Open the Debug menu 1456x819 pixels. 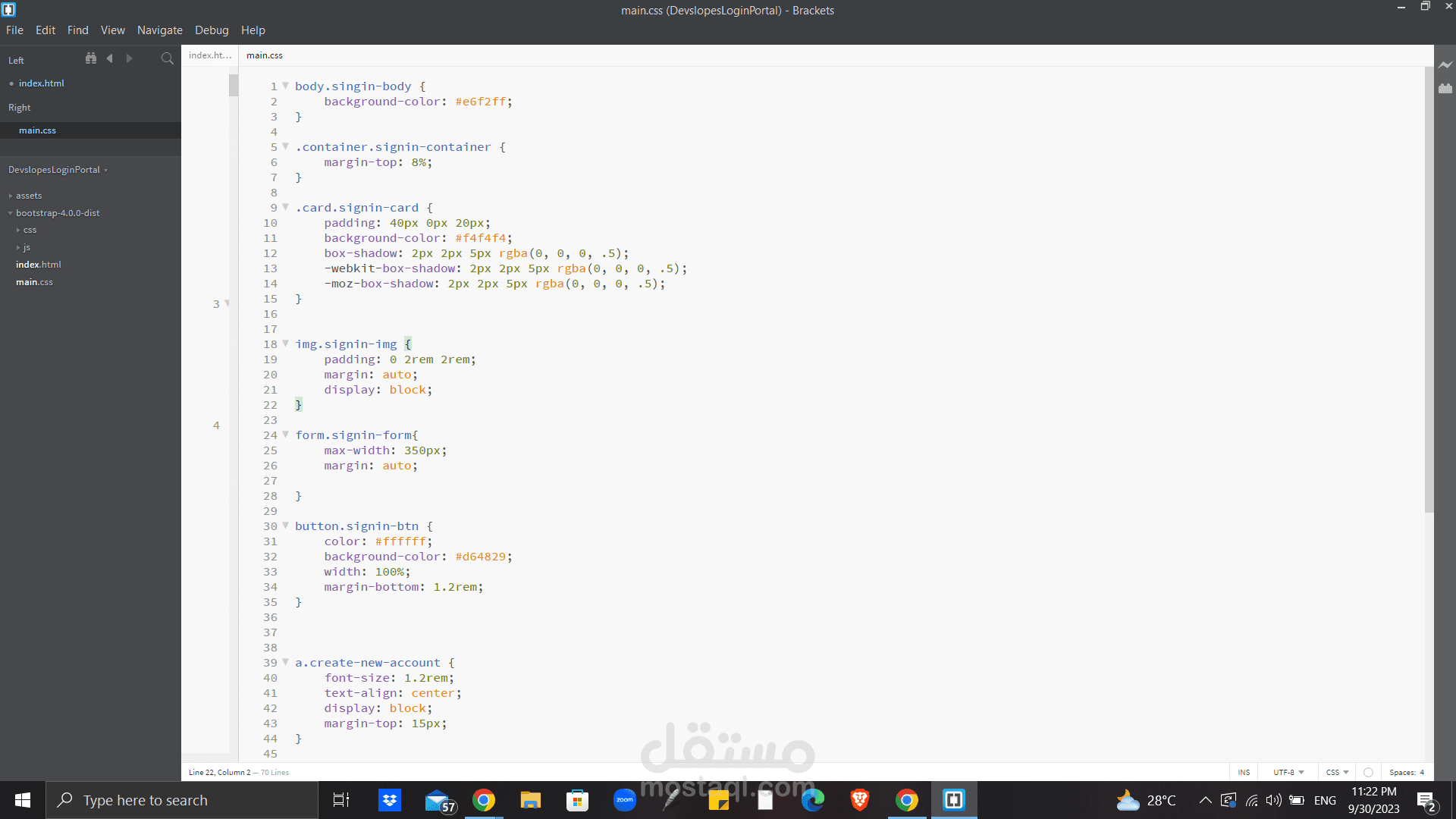click(x=212, y=30)
